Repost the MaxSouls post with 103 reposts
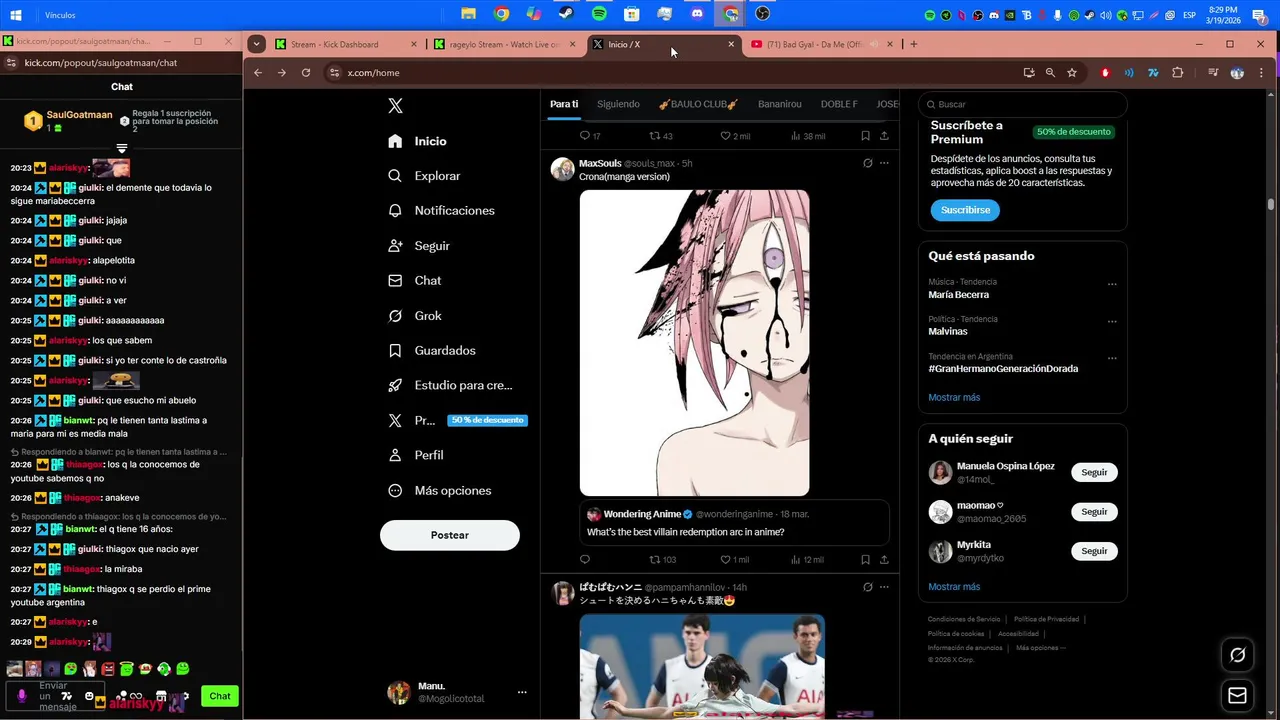The image size is (1280, 720). pyautogui.click(x=663, y=560)
